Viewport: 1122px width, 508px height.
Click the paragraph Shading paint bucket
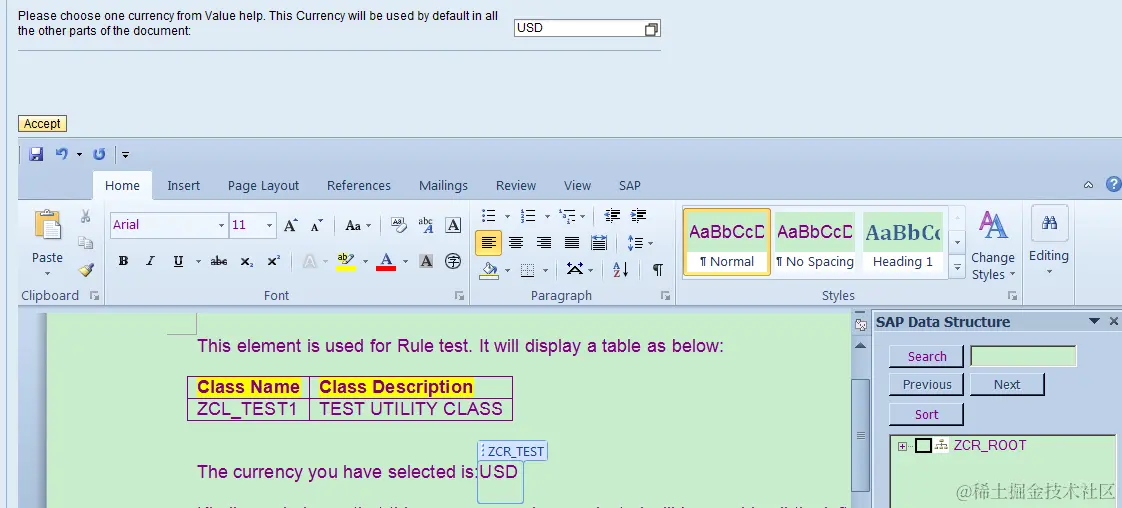point(489,270)
